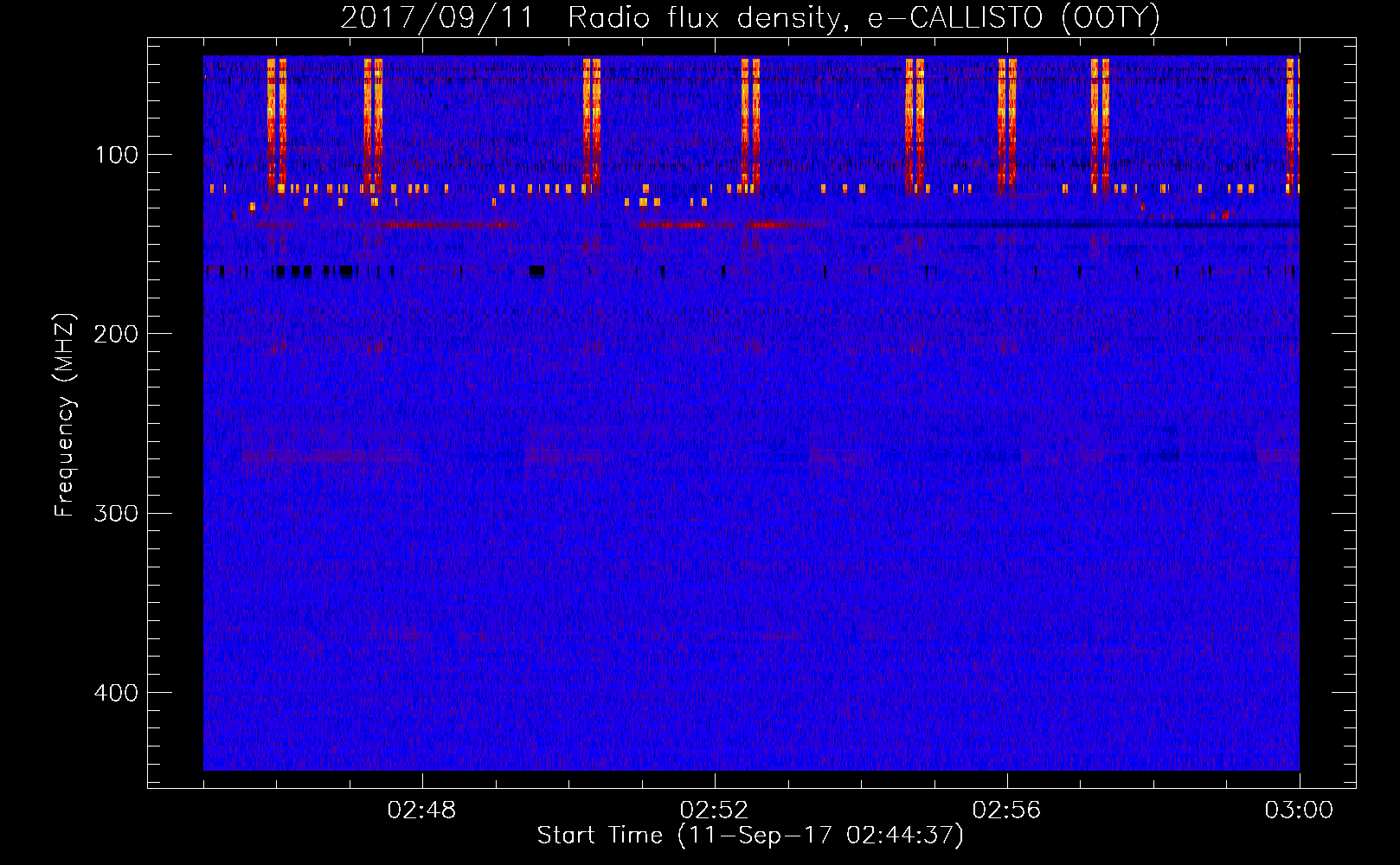Screen dimensions: 1400x865
Task: Click the 100 frequency tick label
Action: click(x=117, y=155)
